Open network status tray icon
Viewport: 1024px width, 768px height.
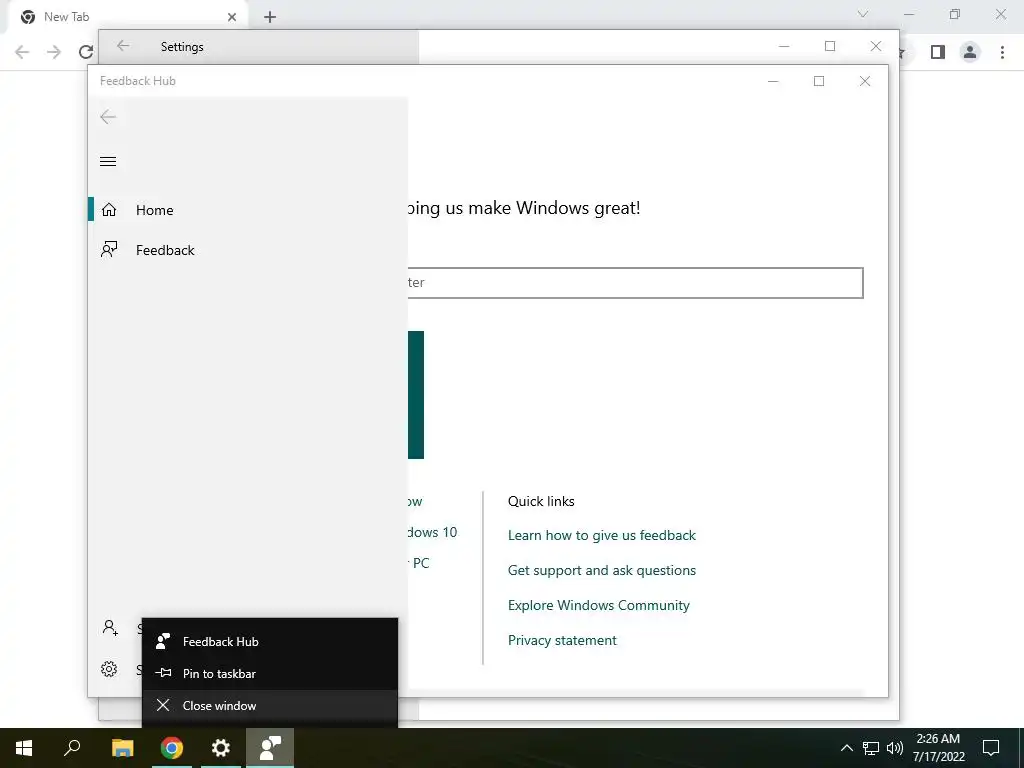click(x=871, y=748)
